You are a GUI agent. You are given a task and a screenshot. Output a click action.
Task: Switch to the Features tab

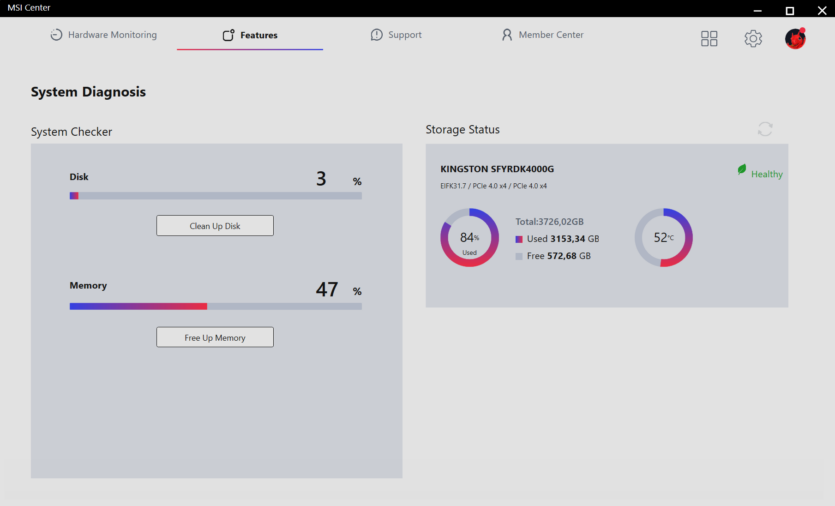tap(250, 35)
